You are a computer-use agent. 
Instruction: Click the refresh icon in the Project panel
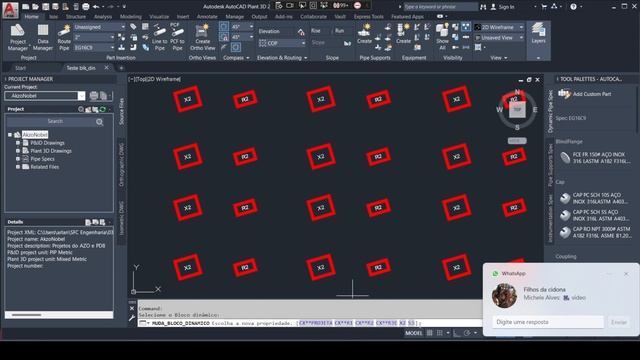tap(103, 109)
